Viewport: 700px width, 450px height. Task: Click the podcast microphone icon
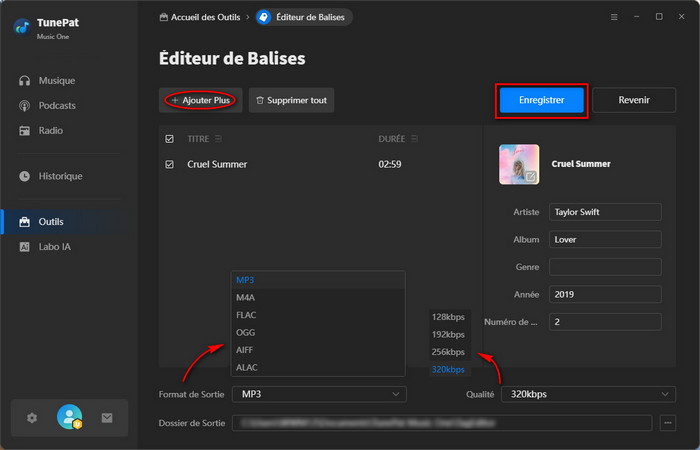tap(25, 106)
